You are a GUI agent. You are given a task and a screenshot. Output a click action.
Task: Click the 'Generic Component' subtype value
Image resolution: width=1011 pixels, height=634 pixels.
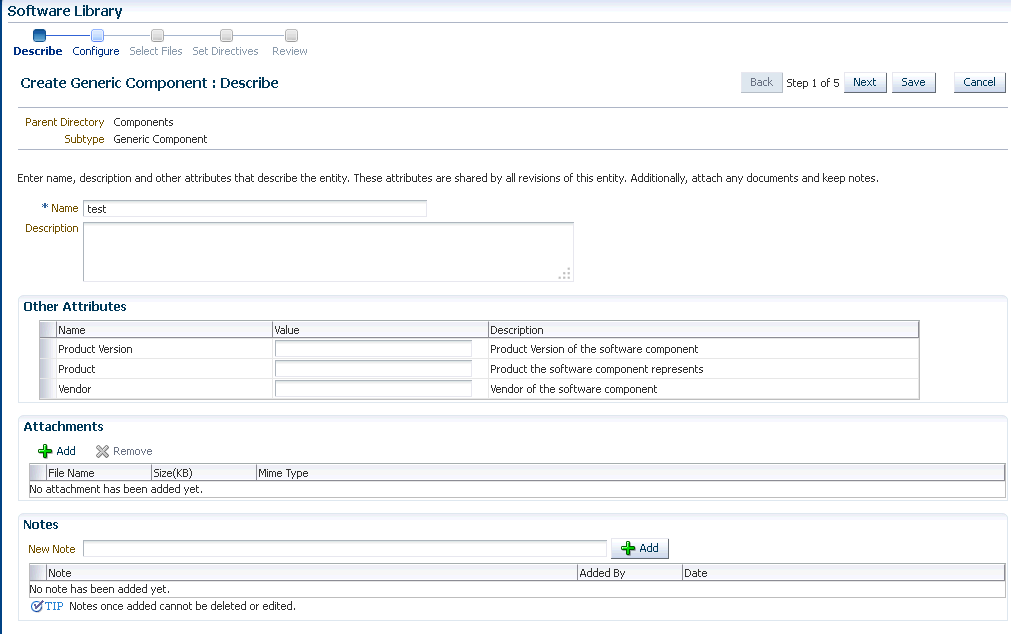(160, 139)
